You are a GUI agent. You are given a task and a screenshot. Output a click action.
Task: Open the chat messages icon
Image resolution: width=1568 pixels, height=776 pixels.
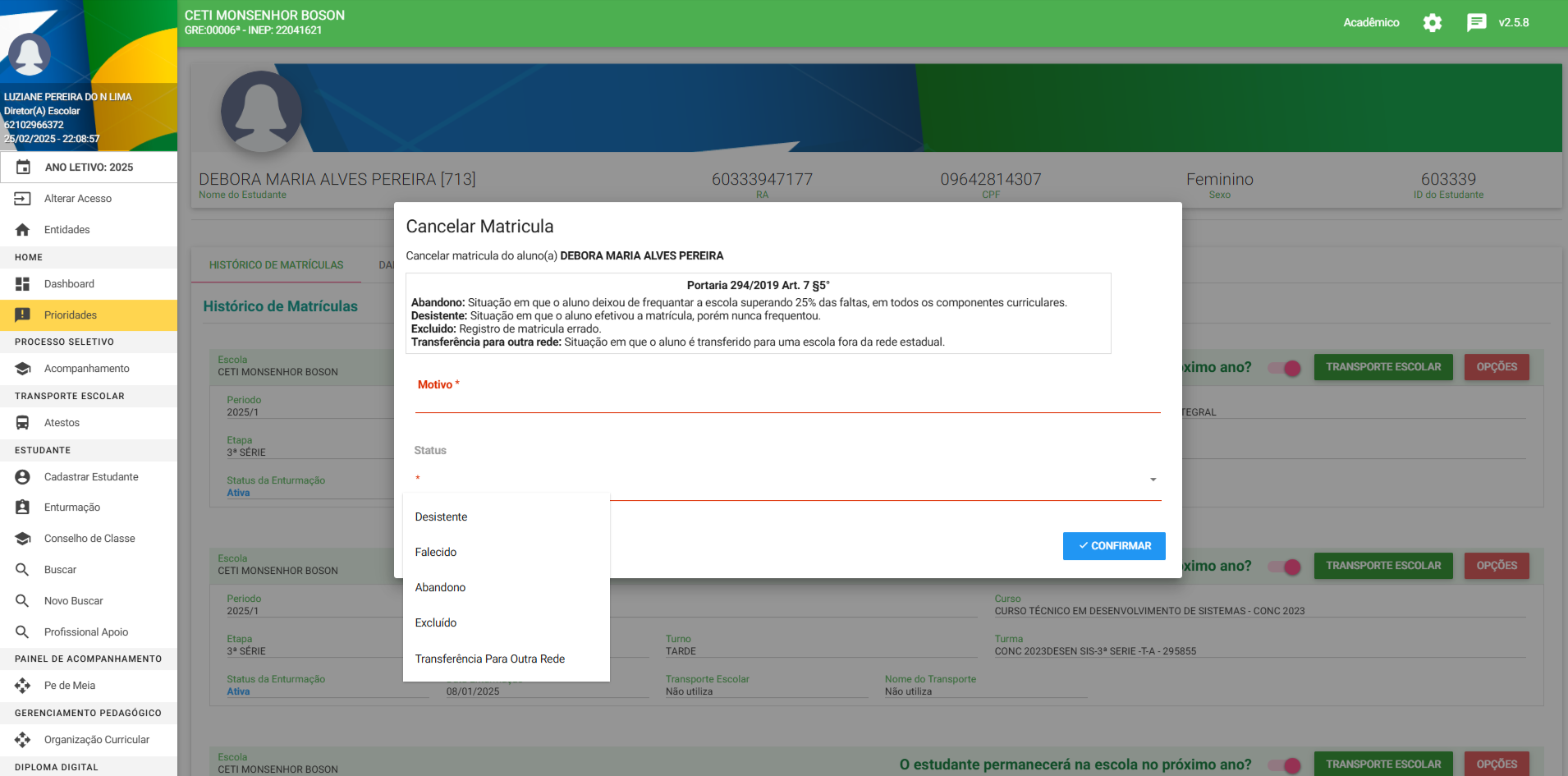click(1476, 23)
